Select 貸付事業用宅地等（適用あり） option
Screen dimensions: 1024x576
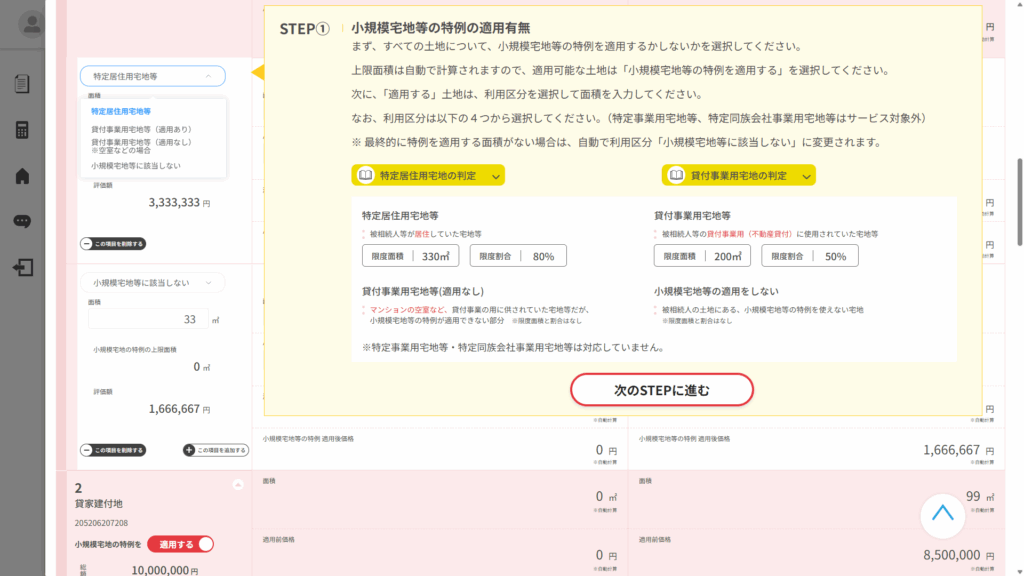(141, 129)
